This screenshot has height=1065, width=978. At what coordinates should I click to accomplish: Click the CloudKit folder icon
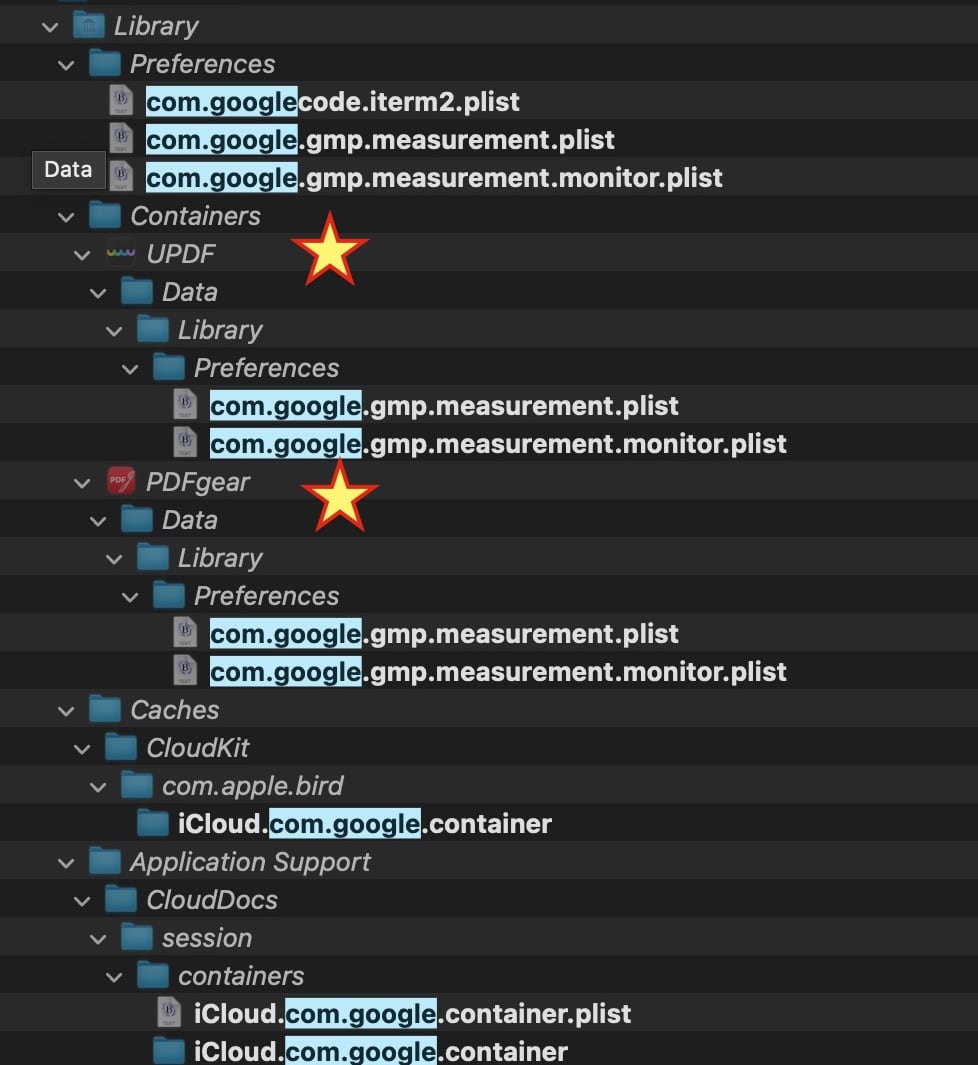[x=121, y=747]
